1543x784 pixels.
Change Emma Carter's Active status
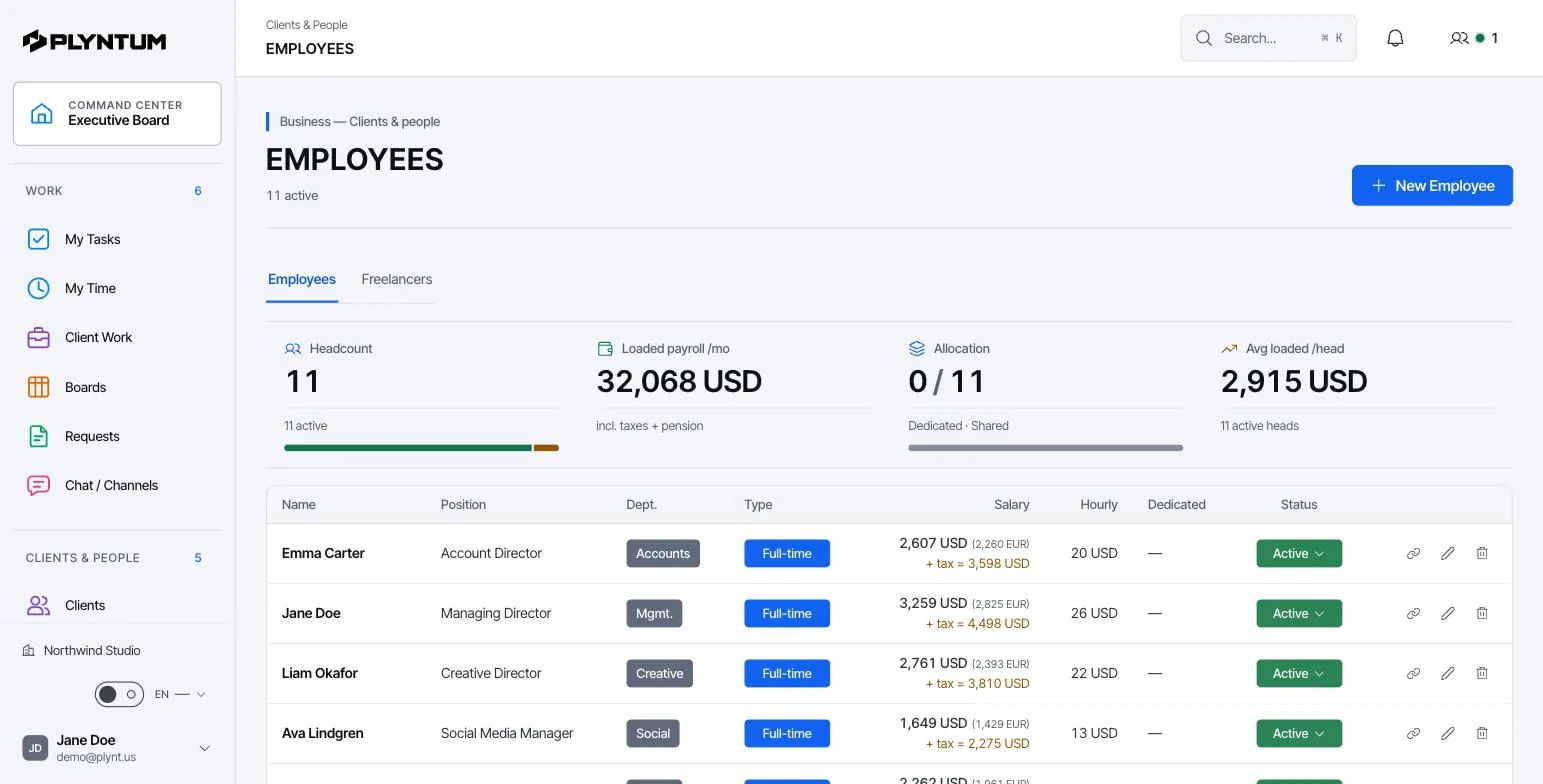pos(1298,553)
